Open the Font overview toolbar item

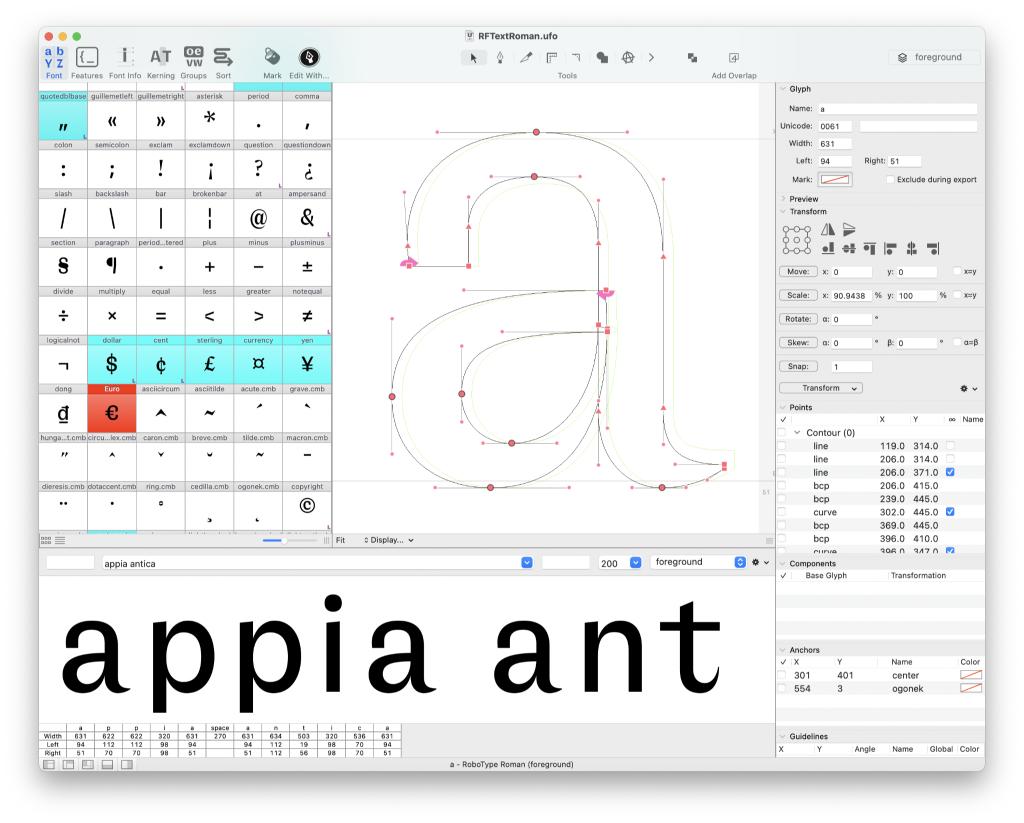pos(54,63)
